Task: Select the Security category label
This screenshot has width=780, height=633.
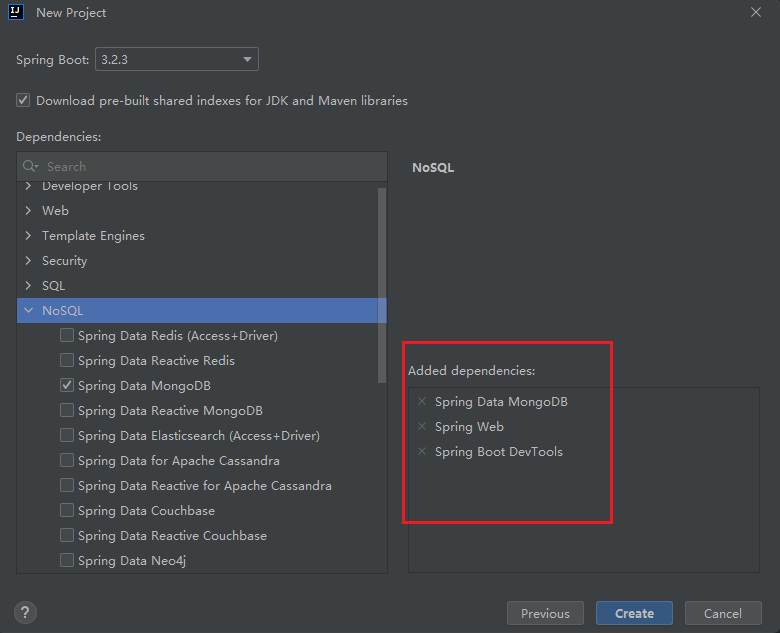Action: [x=64, y=260]
